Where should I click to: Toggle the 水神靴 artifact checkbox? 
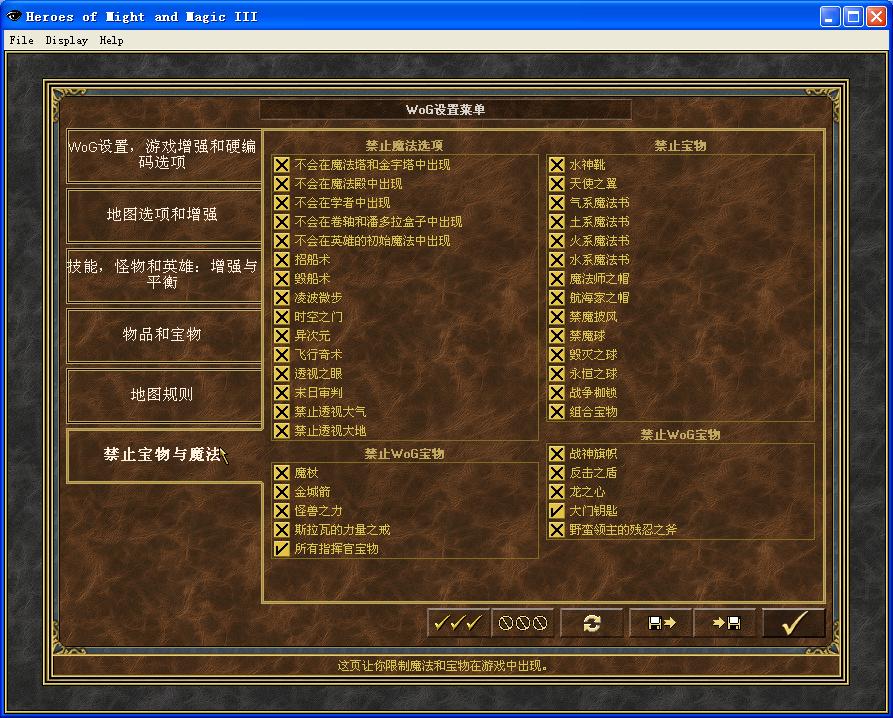(556, 165)
